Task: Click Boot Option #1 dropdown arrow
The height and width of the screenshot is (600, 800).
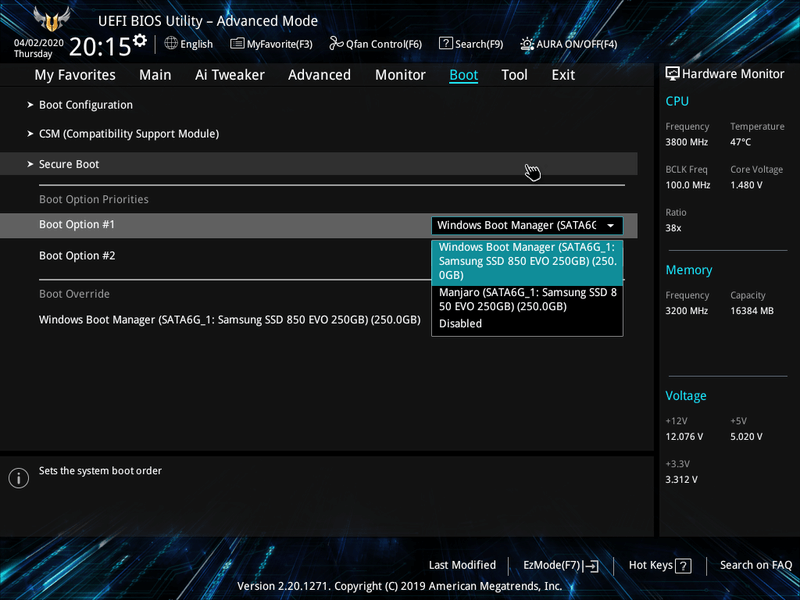Action: coord(610,226)
